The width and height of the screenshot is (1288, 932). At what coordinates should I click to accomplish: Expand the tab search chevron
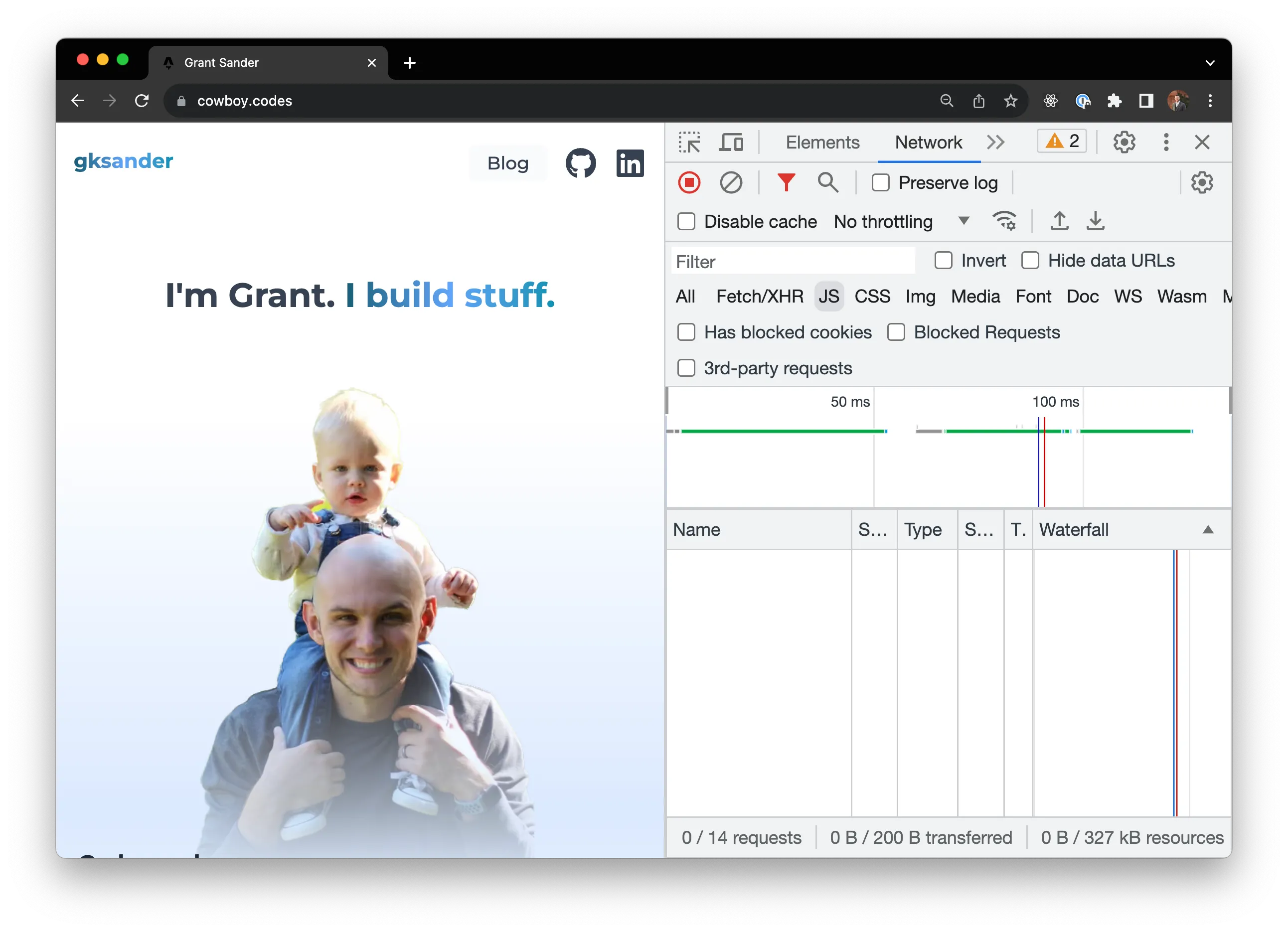1210,62
